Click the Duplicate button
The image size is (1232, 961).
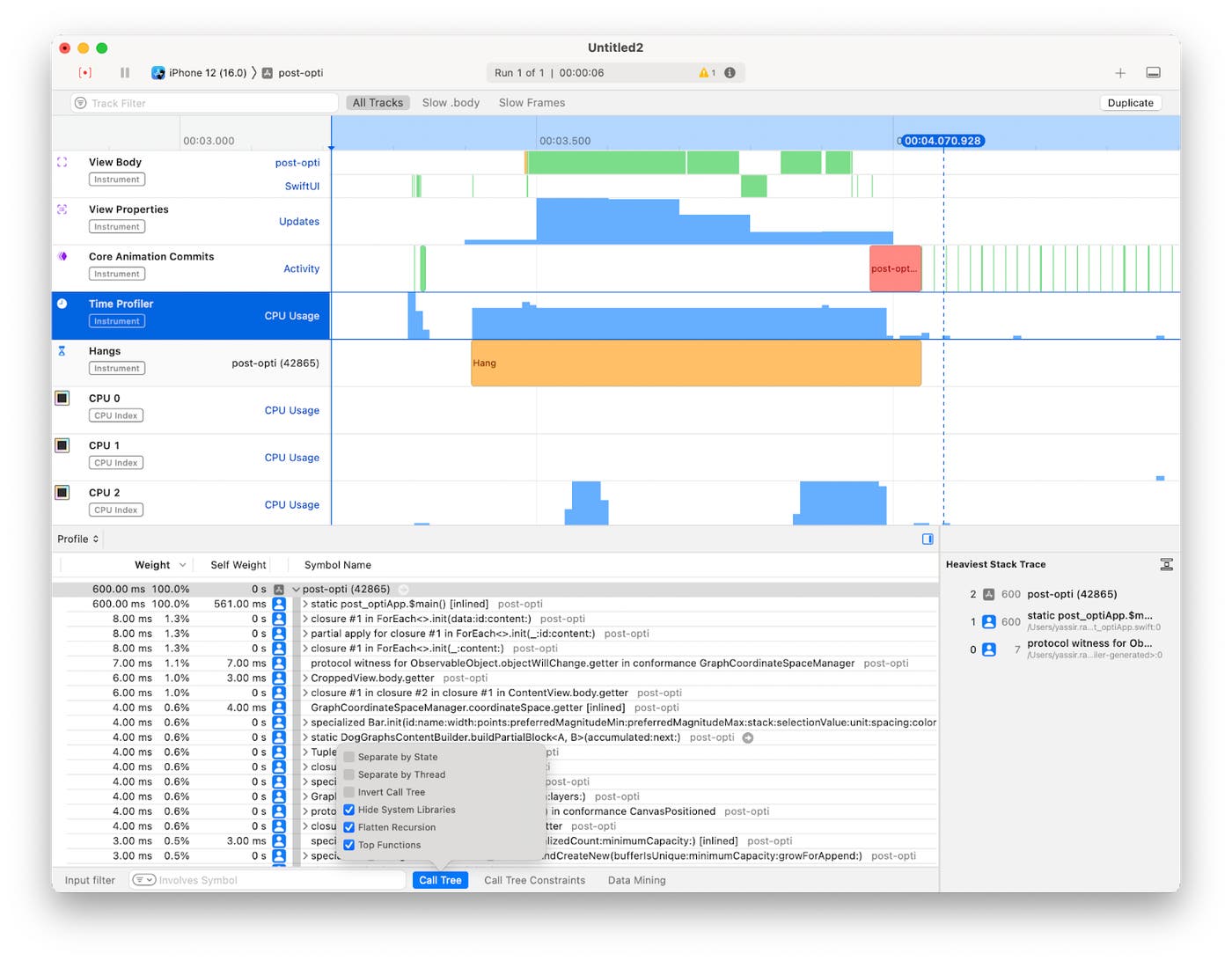[1130, 102]
